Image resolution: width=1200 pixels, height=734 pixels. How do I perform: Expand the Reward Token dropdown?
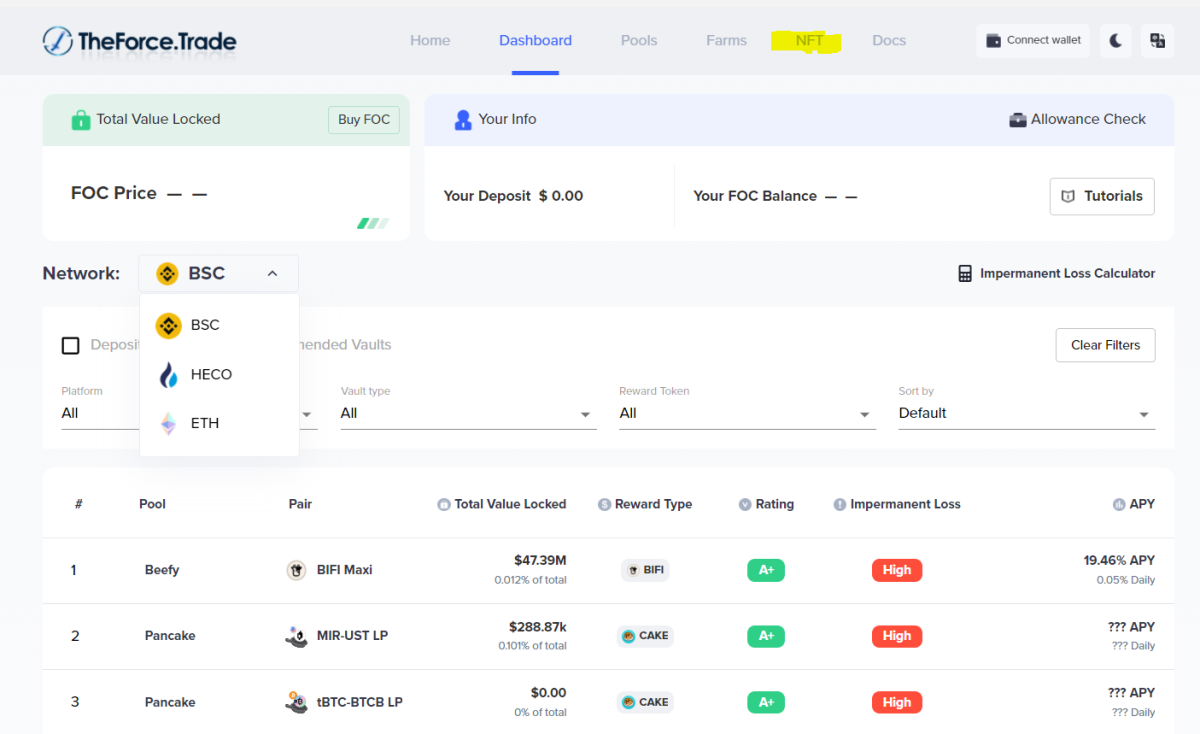[x=746, y=414]
